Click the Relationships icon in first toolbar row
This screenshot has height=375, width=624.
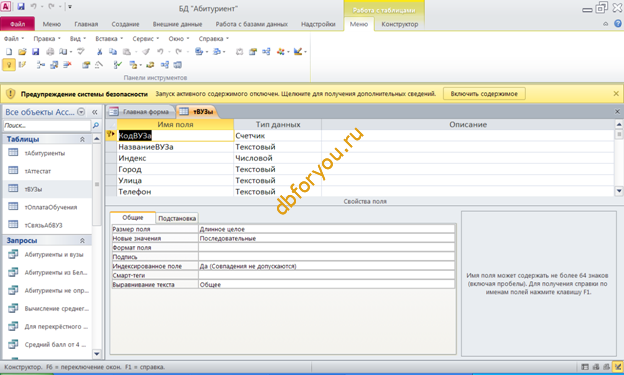point(266,52)
